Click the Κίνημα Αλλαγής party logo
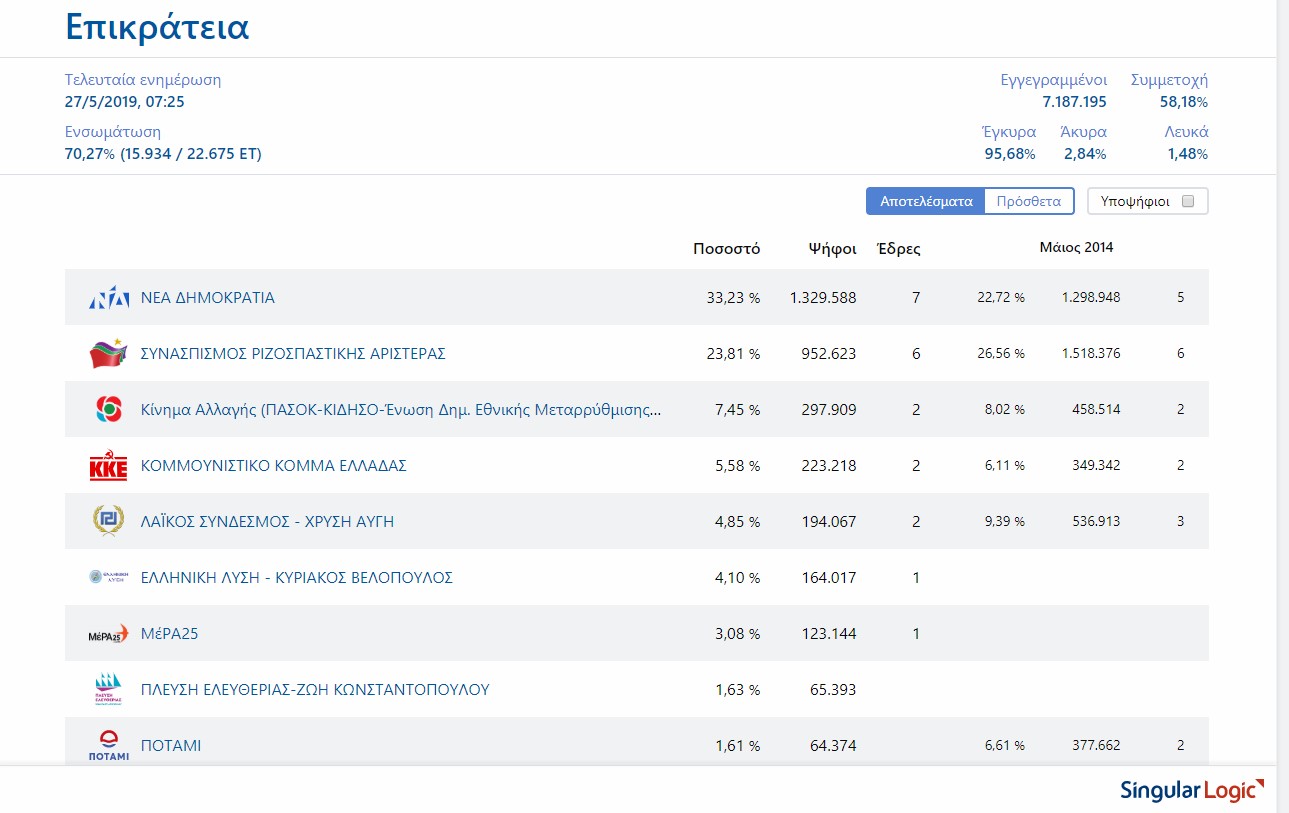1289x813 pixels. click(108, 410)
